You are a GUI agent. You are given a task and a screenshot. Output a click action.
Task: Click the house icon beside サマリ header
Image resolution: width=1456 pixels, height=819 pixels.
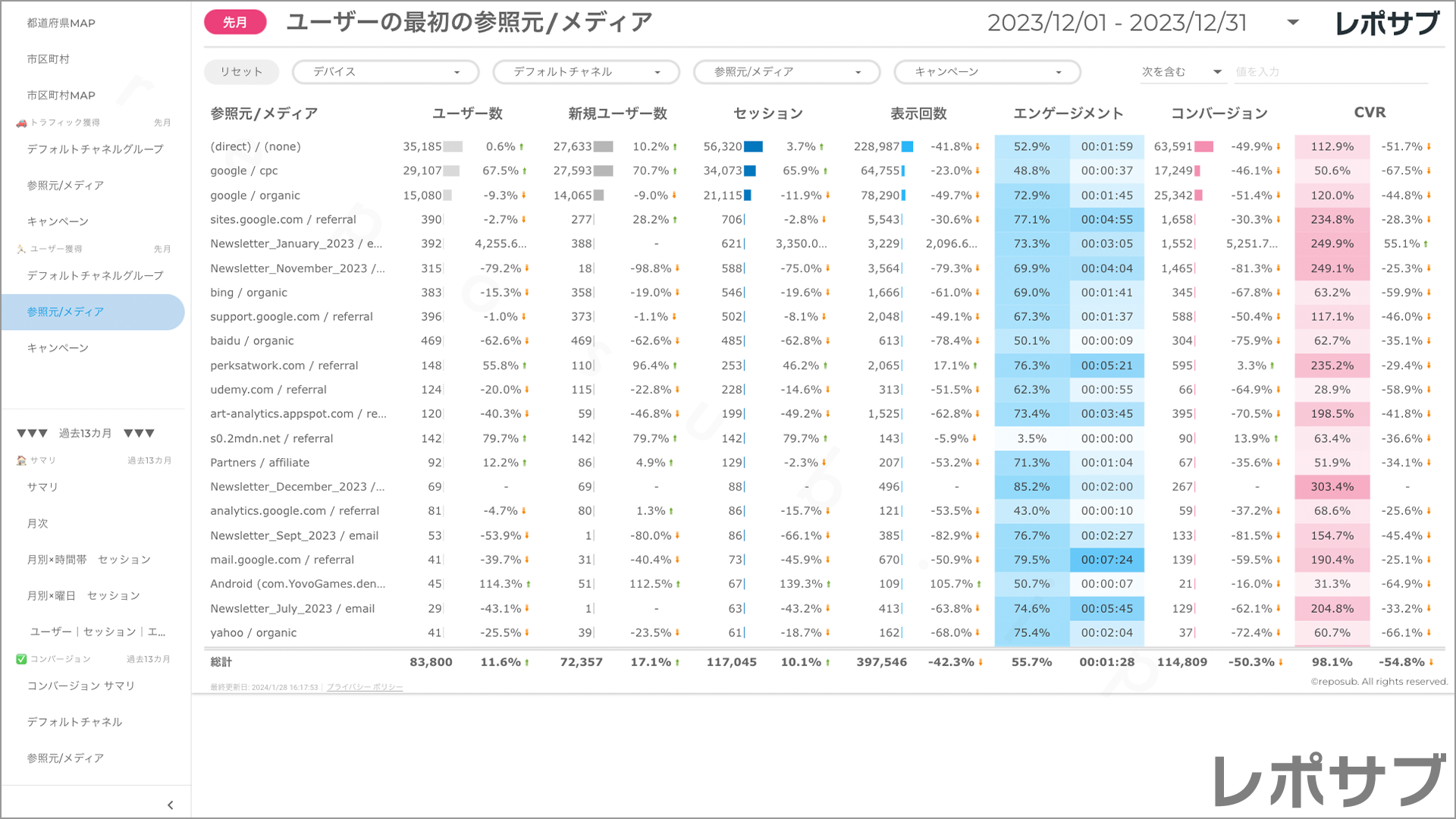pyautogui.click(x=20, y=460)
